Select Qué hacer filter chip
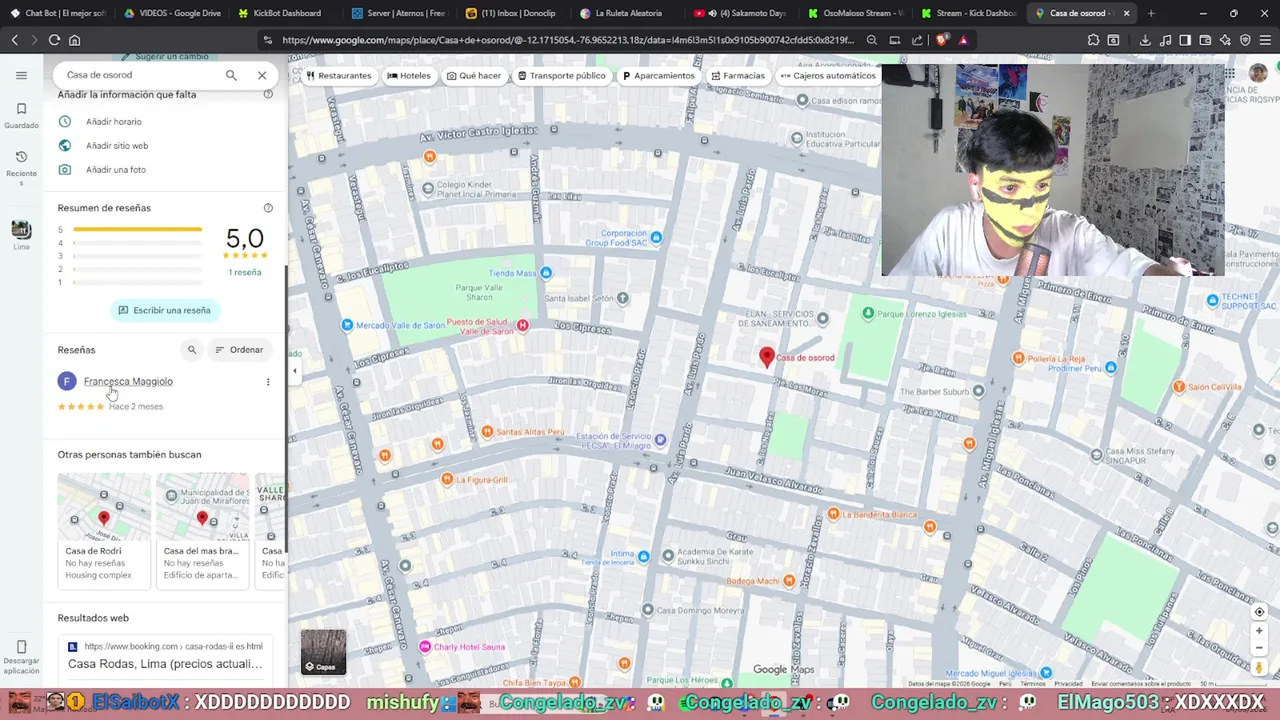The width and height of the screenshot is (1280, 720). (x=474, y=76)
